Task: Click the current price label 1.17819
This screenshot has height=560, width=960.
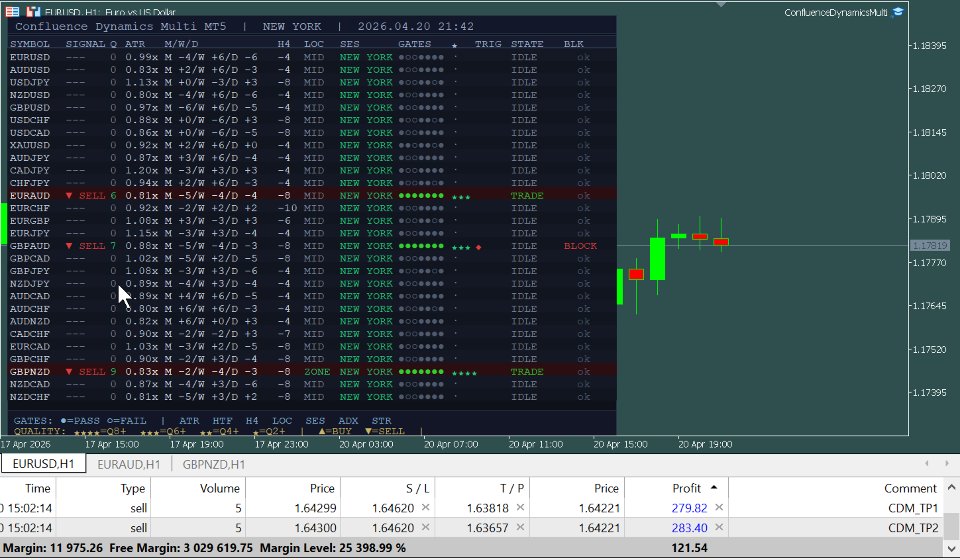Action: (929, 245)
